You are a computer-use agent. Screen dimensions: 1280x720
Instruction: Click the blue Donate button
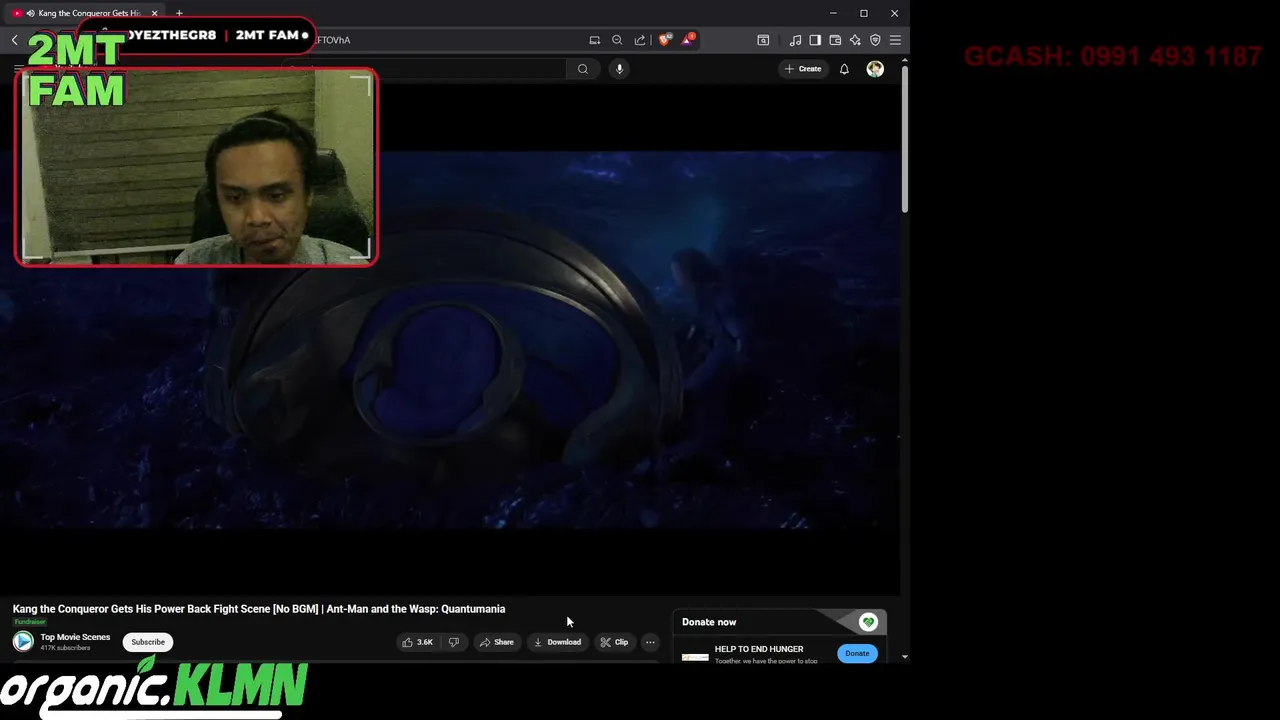(857, 653)
